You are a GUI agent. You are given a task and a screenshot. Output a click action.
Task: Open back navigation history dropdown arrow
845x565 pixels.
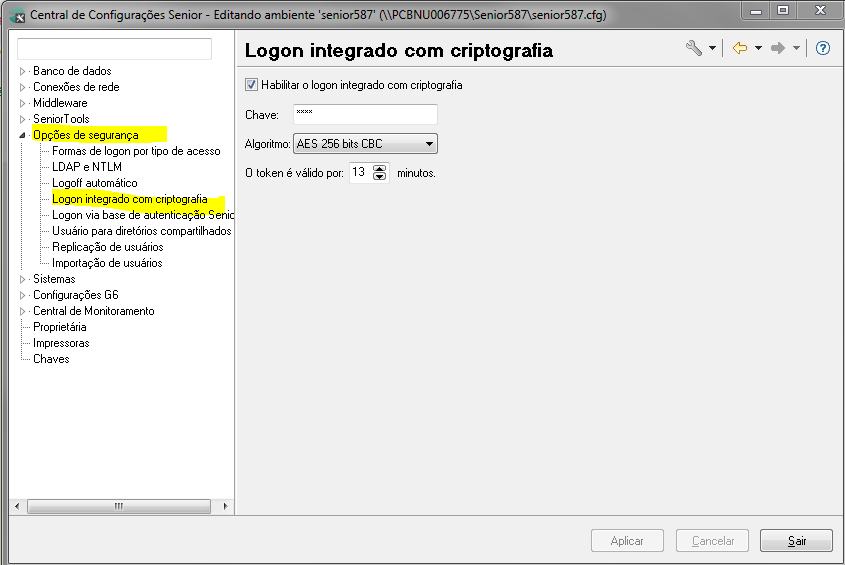coord(758,48)
